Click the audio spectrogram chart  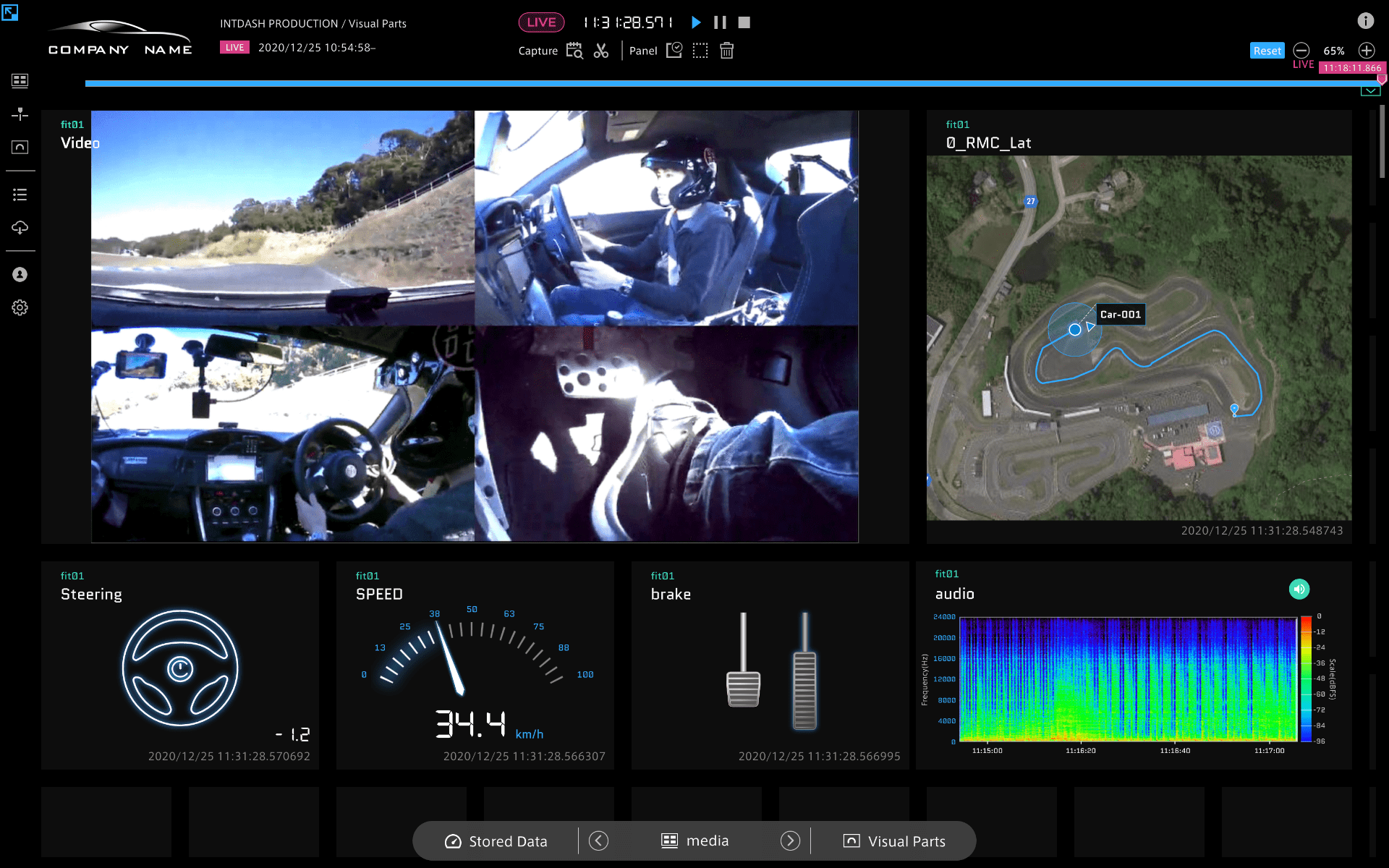pyautogui.click(x=1128, y=679)
